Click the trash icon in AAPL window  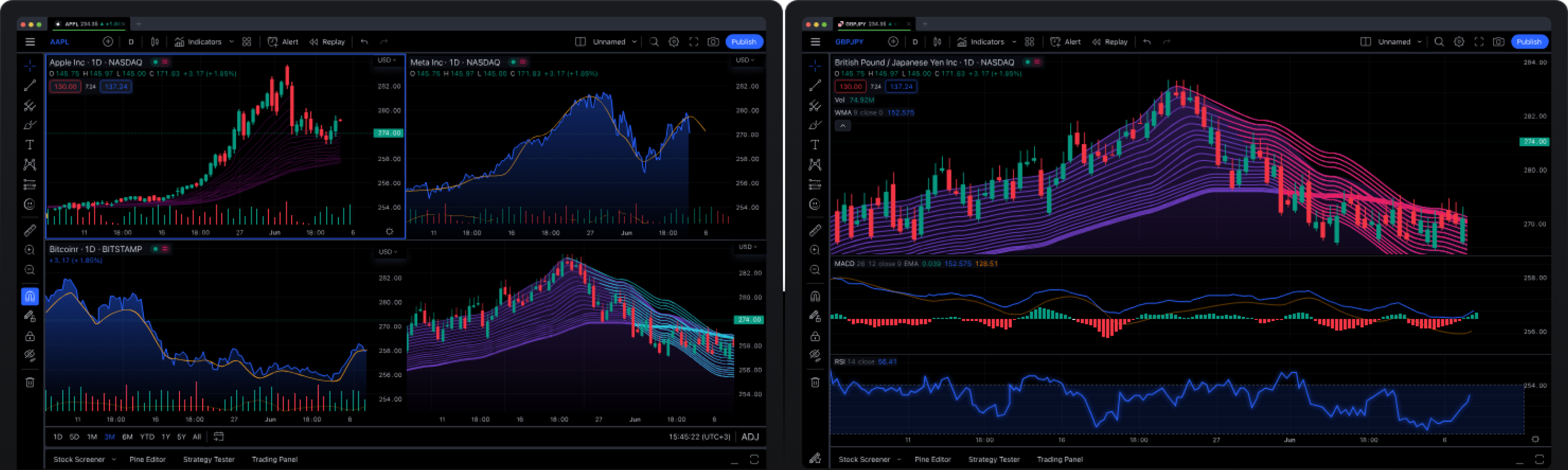point(29,382)
